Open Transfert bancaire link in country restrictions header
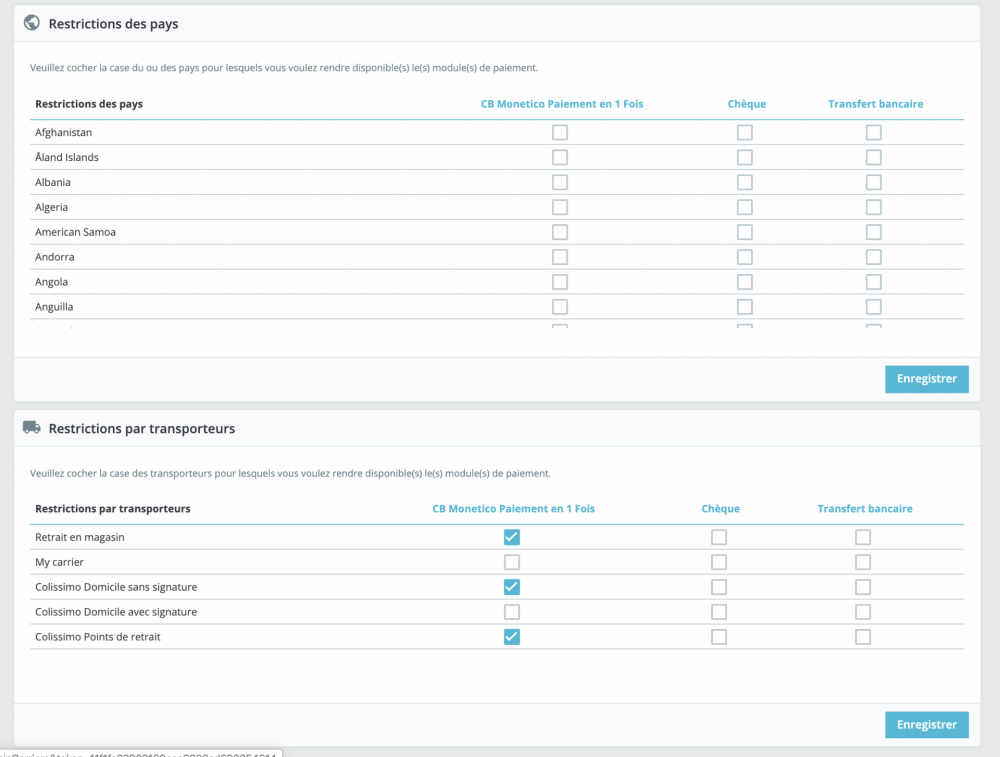The width and height of the screenshot is (1000, 757). click(876, 104)
